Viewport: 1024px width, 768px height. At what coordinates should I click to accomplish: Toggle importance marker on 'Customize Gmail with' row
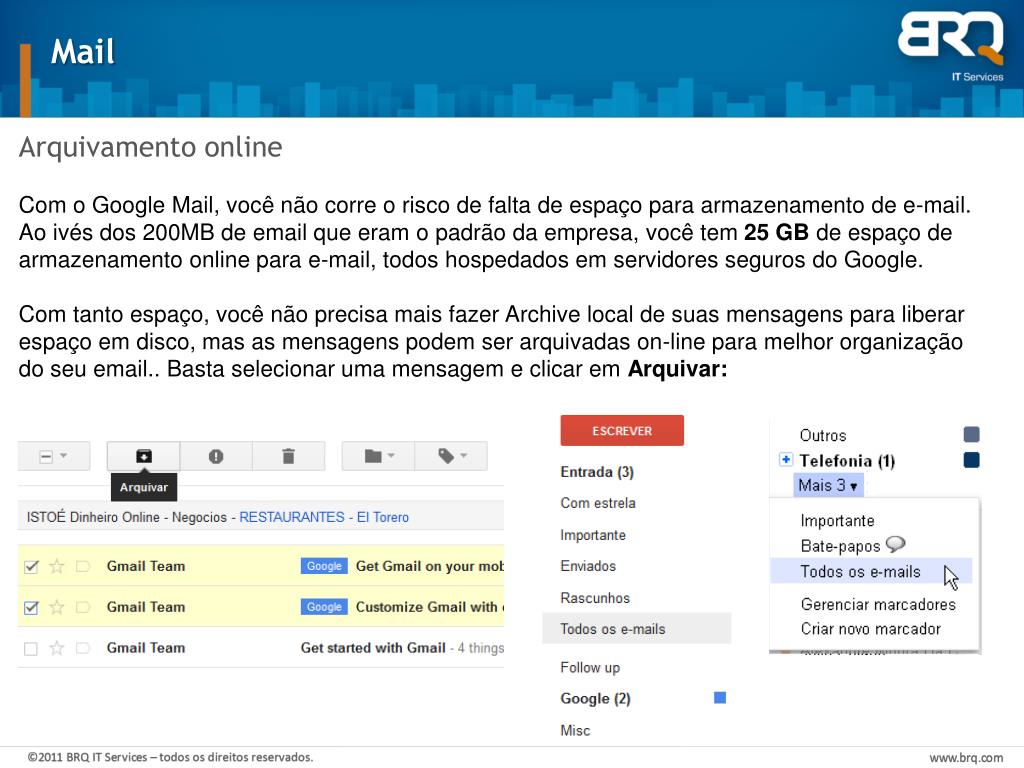[x=82, y=607]
